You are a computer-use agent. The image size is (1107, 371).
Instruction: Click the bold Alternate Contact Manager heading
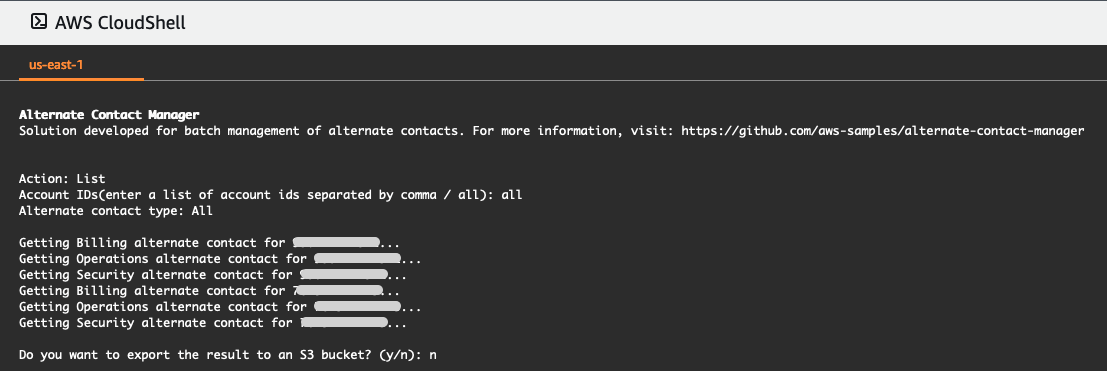[x=109, y=114]
